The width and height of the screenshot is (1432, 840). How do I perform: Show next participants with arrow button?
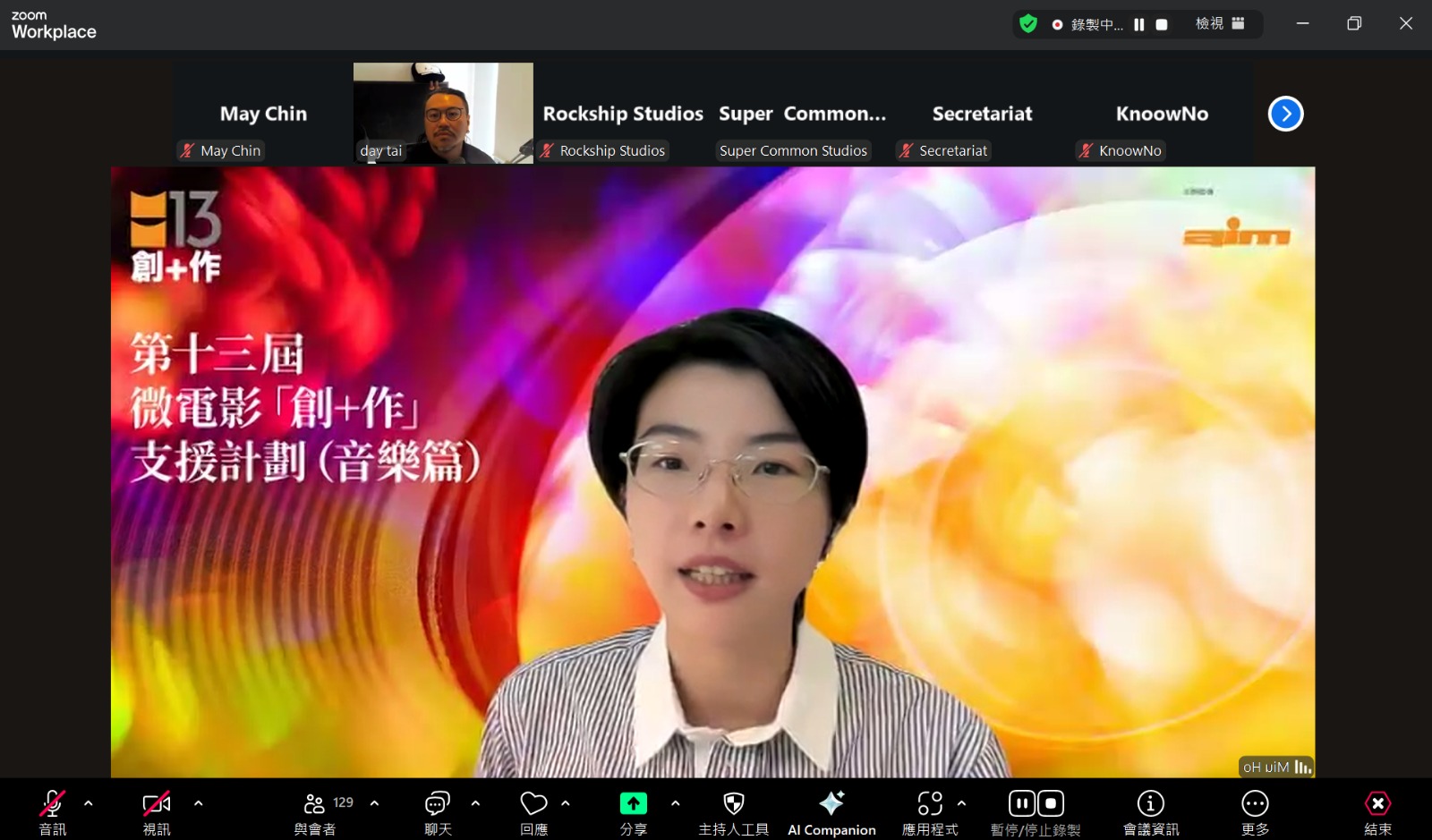(1285, 114)
